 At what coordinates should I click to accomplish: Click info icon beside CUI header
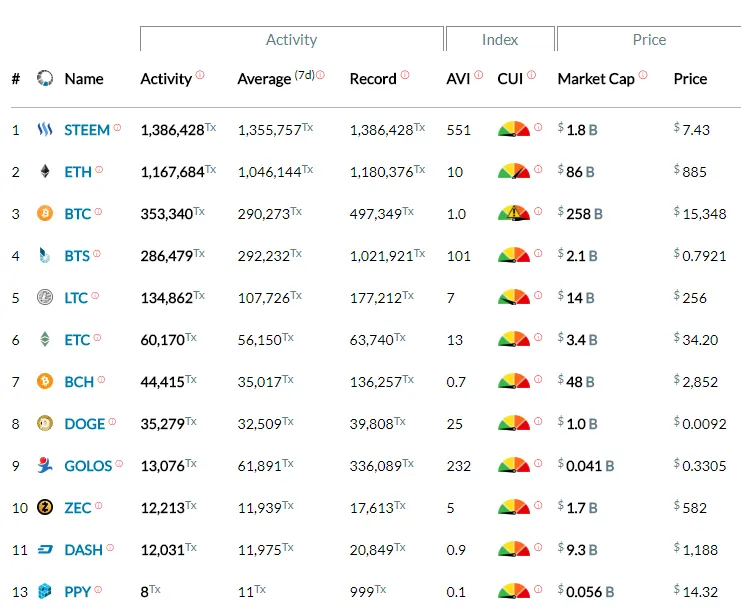pyautogui.click(x=532, y=75)
